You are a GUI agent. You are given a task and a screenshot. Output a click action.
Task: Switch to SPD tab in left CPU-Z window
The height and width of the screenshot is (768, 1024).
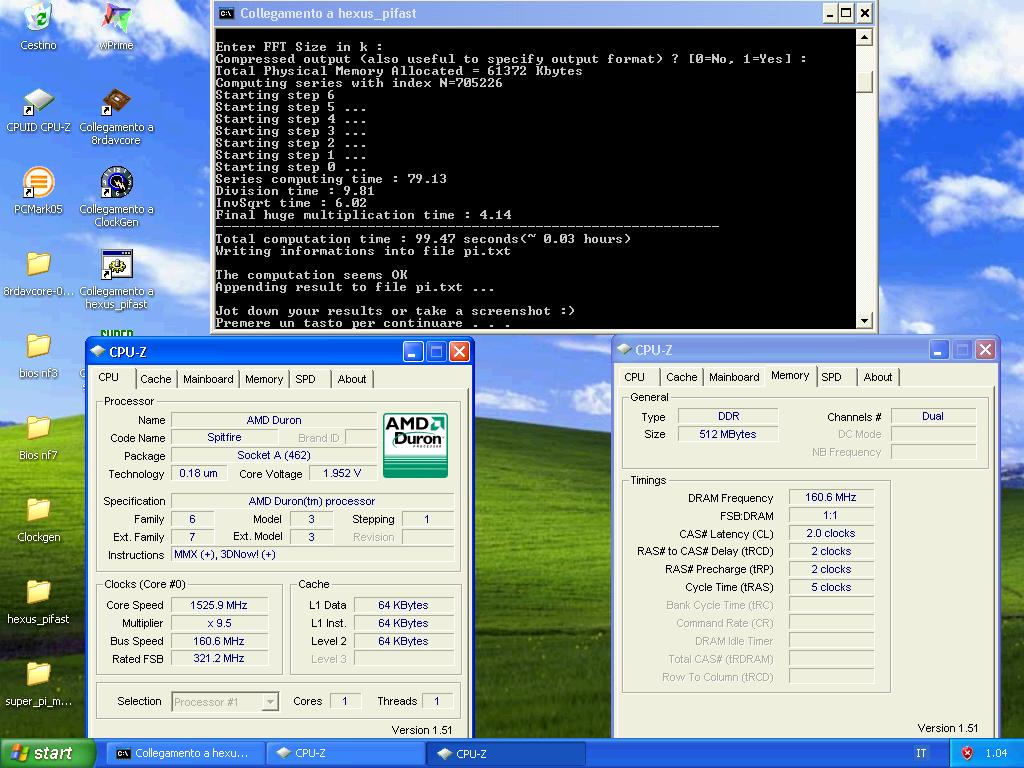pyautogui.click(x=305, y=379)
